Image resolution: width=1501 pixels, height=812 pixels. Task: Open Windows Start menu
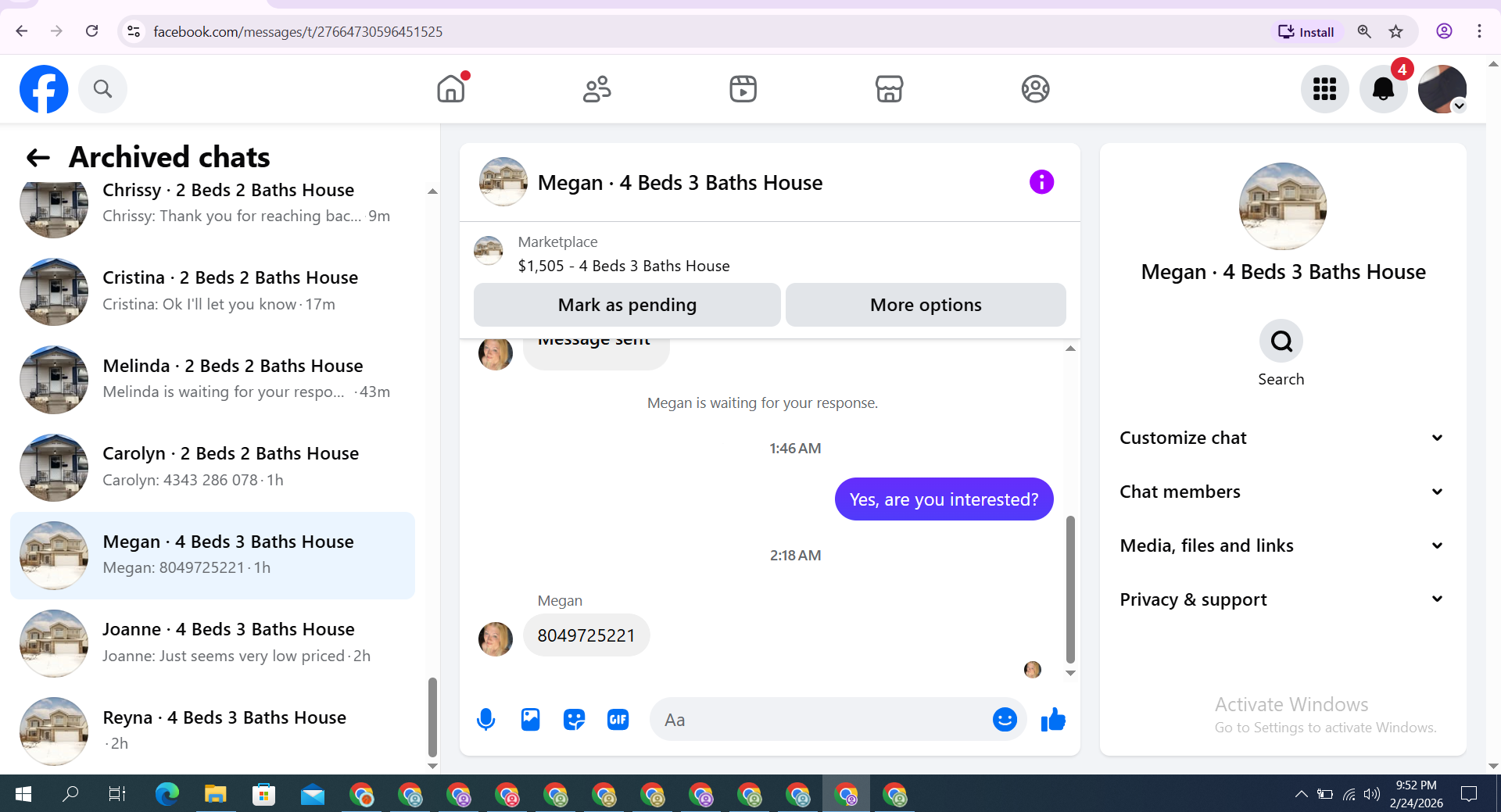(x=23, y=794)
